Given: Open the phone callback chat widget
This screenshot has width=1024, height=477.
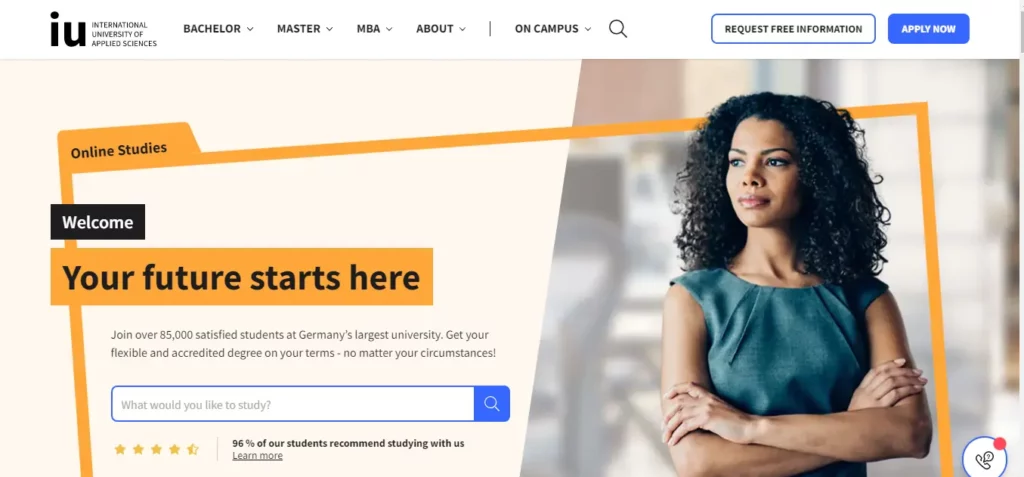Looking at the screenshot, I should pyautogui.click(x=984, y=457).
